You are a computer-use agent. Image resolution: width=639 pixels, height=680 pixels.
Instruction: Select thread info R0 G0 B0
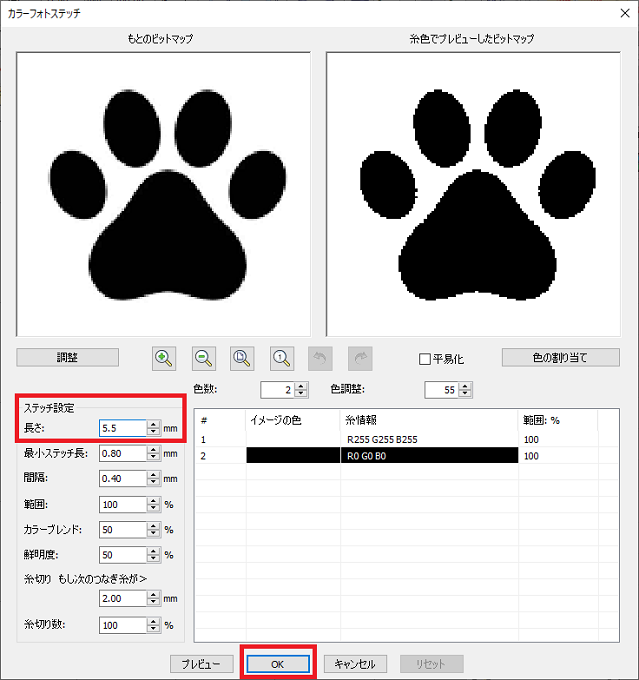(x=367, y=456)
